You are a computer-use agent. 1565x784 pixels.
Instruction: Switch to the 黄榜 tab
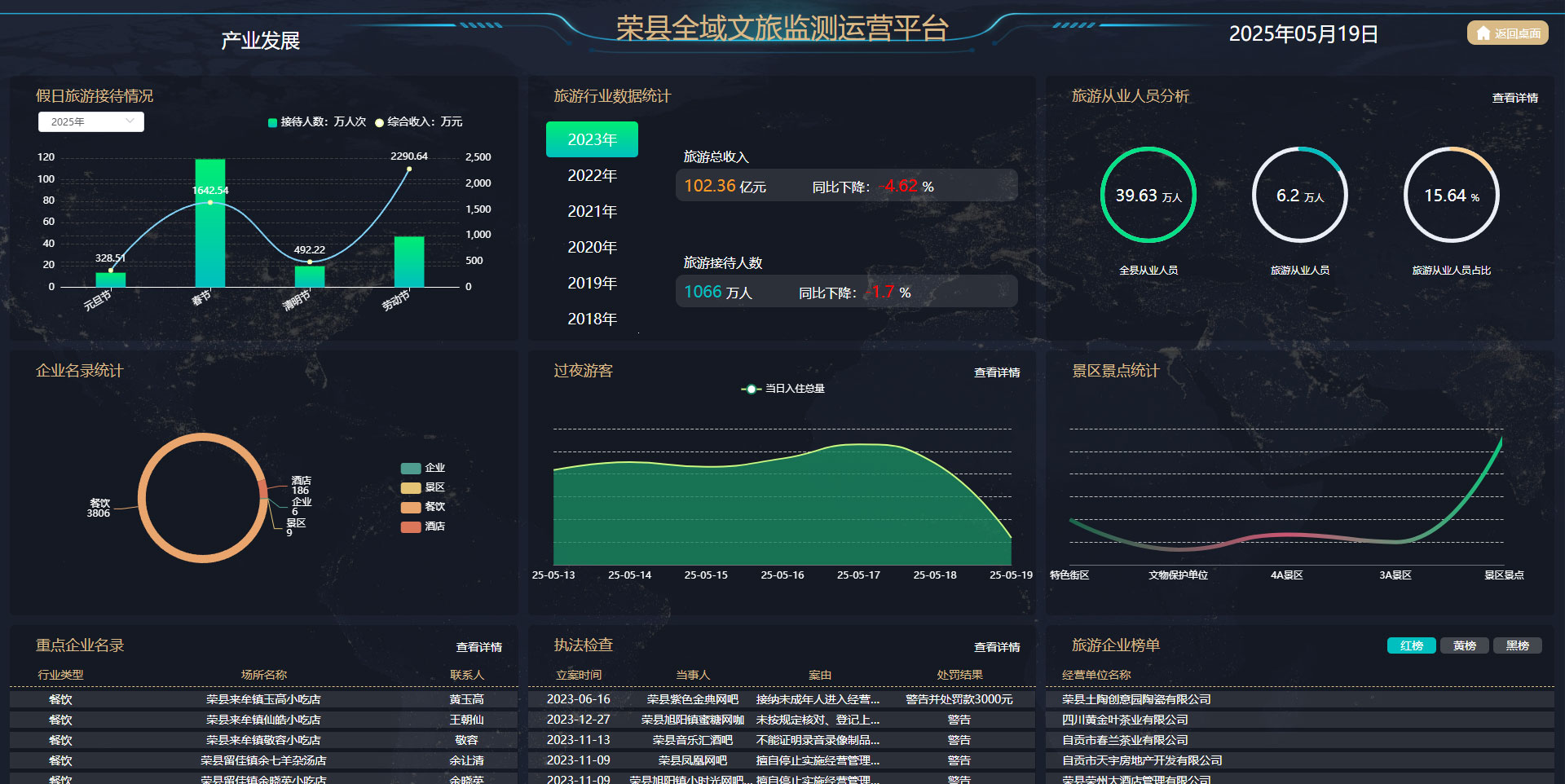click(x=1464, y=645)
